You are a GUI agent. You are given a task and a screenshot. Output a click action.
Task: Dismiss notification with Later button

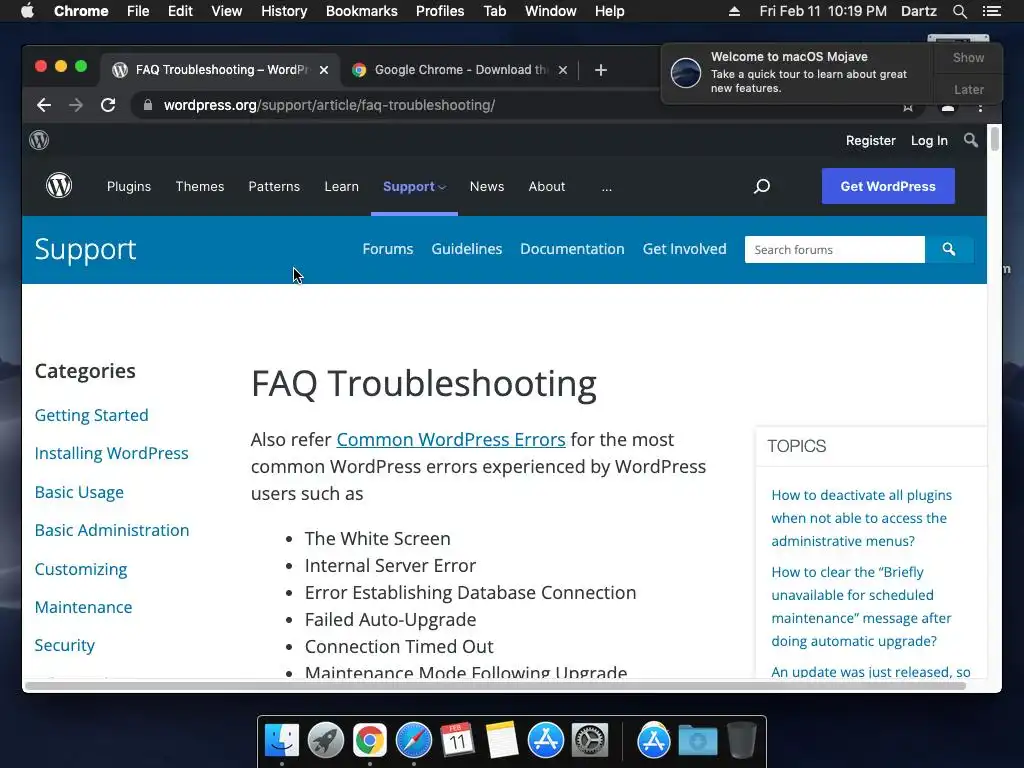(x=968, y=89)
